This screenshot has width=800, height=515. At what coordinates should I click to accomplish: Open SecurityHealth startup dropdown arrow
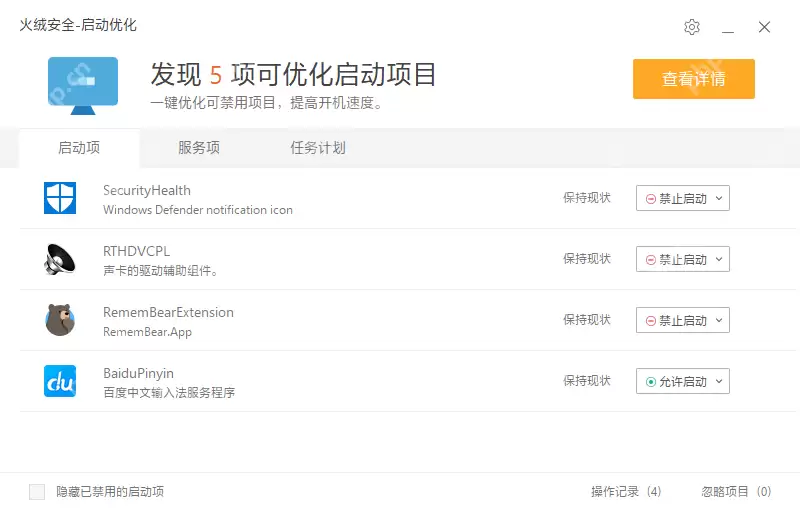coord(719,198)
